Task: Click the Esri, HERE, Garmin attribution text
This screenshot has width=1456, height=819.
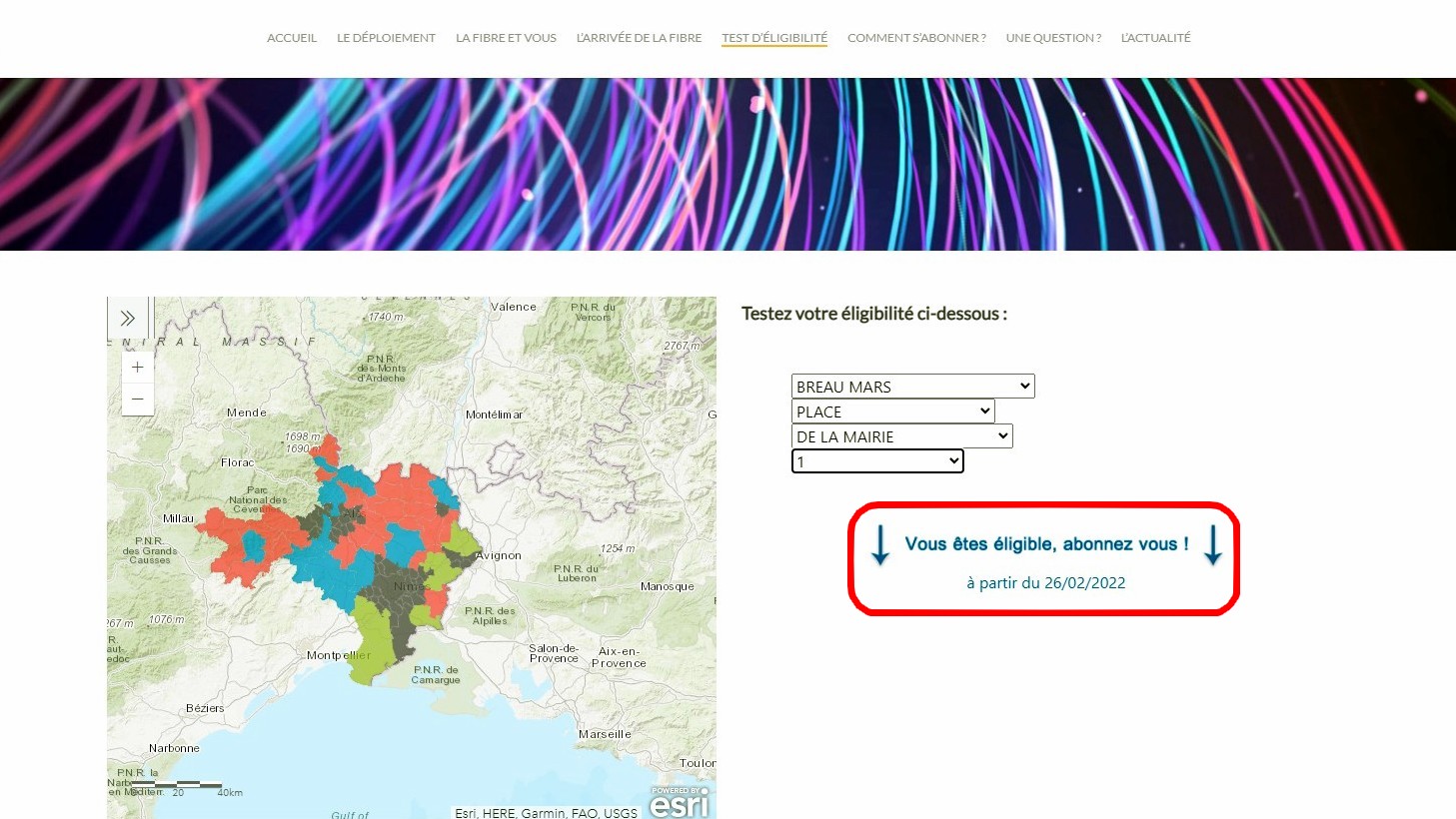Action: click(546, 813)
